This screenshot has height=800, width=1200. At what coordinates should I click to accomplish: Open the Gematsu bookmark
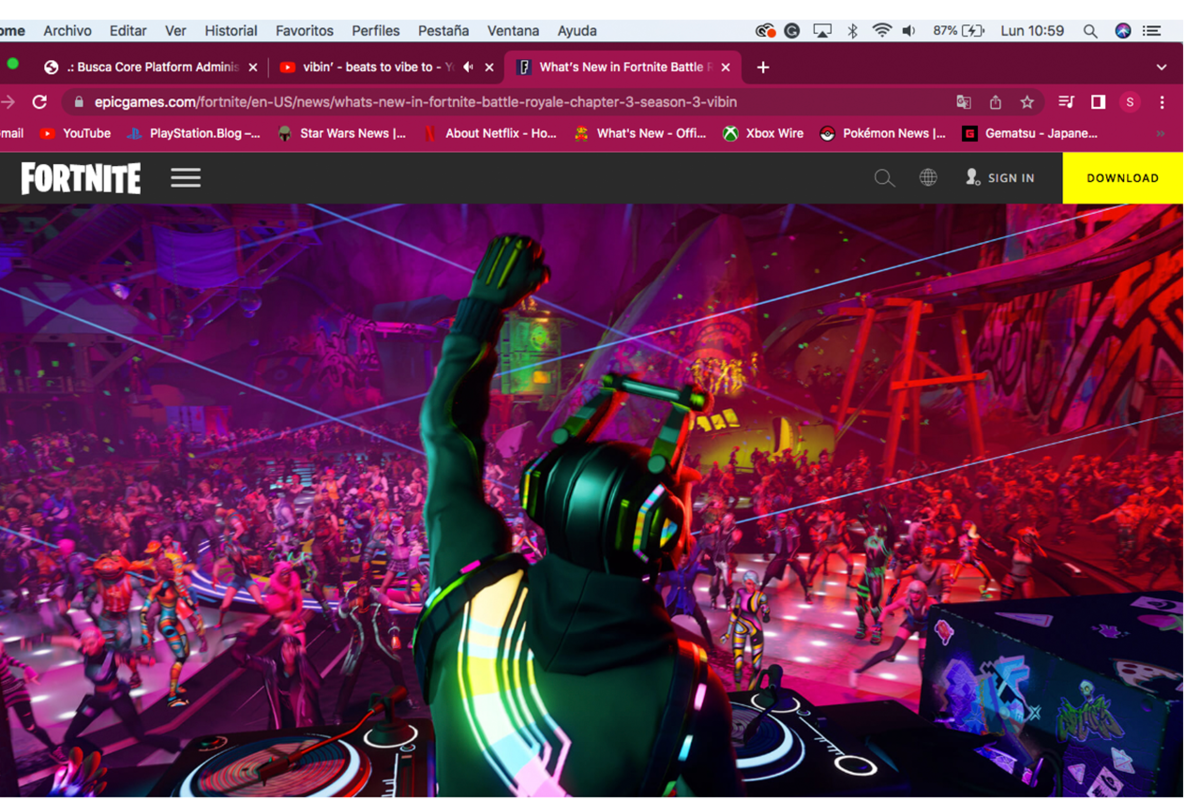tap(1030, 133)
